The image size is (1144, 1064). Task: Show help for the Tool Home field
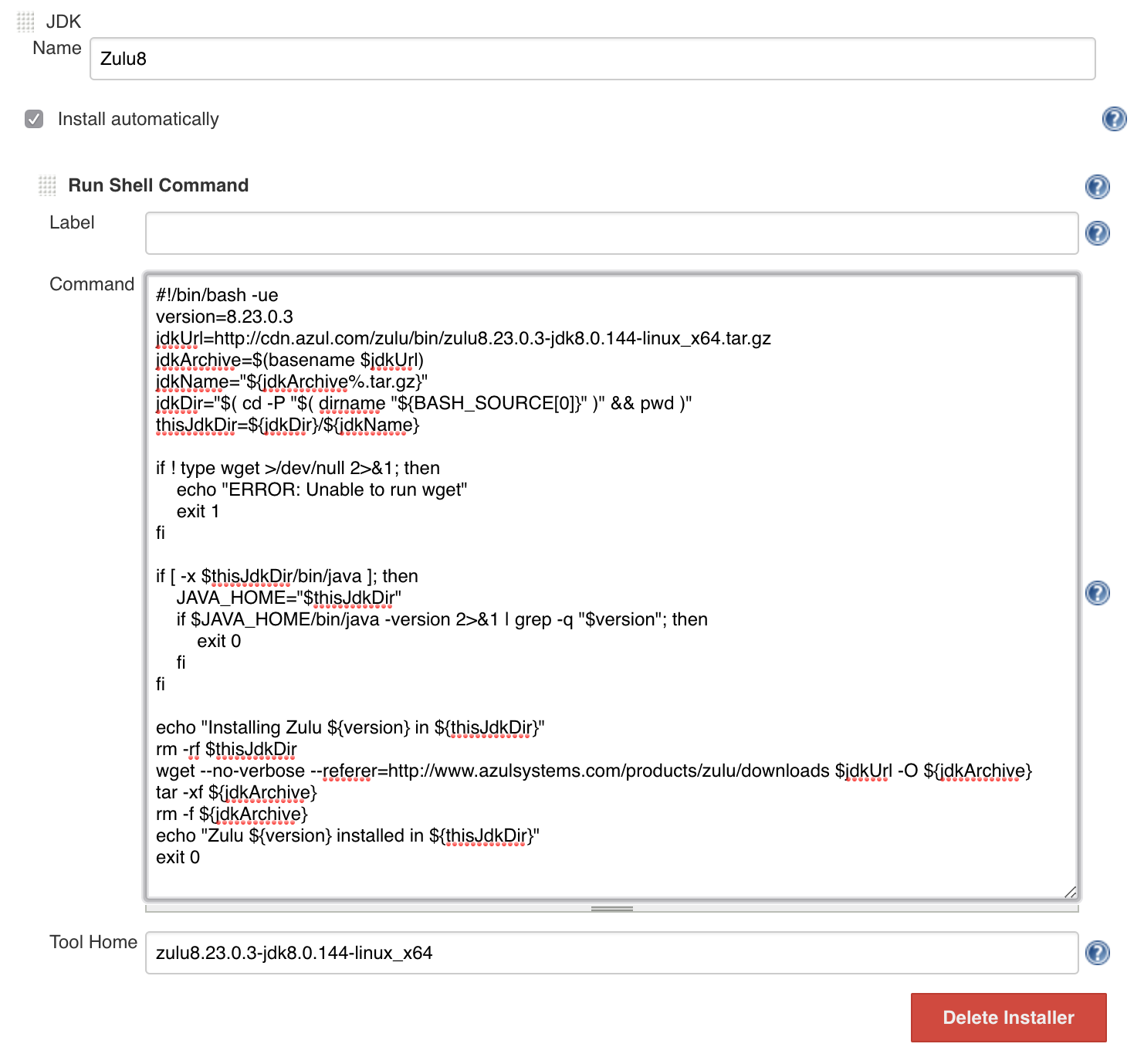[1097, 953]
